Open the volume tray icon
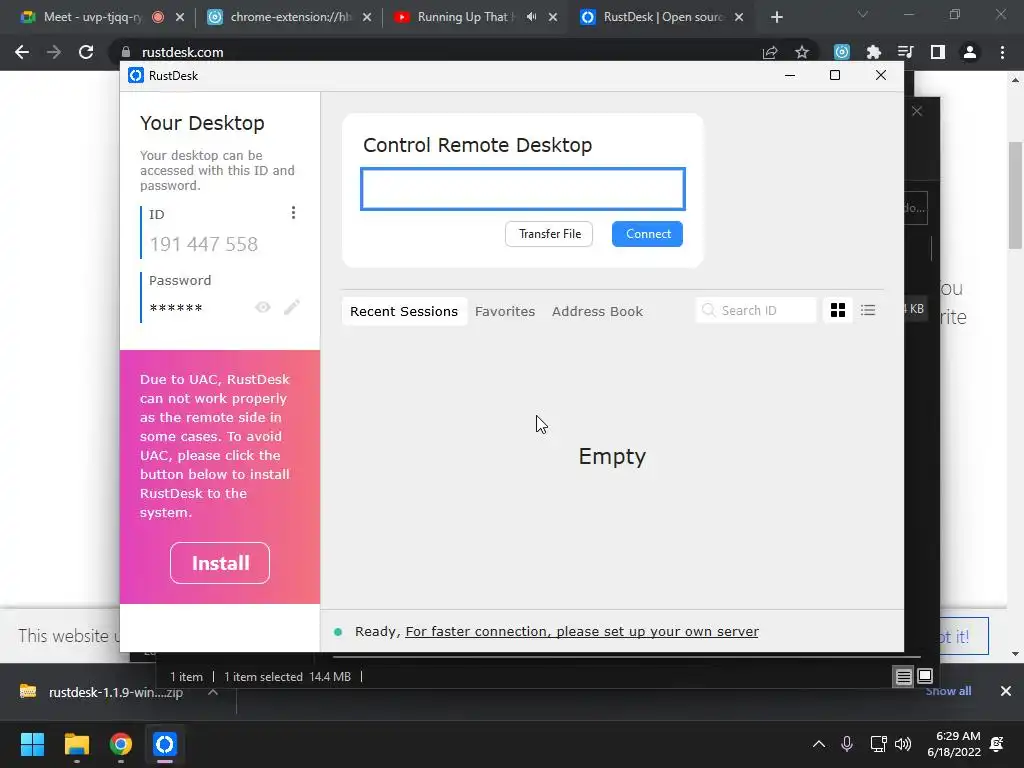This screenshot has width=1024, height=768. 903,744
